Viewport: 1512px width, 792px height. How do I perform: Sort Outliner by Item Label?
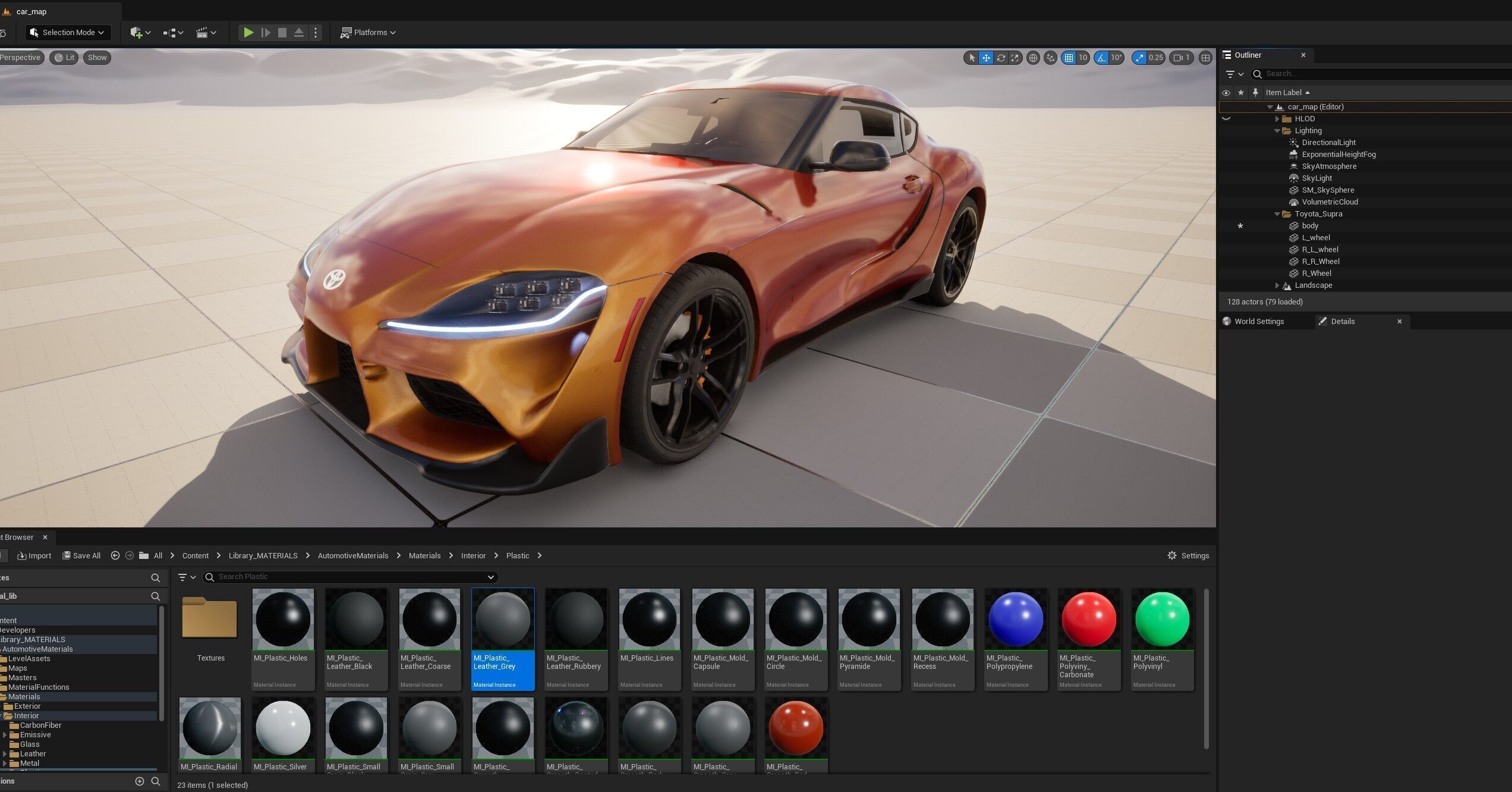click(1287, 93)
